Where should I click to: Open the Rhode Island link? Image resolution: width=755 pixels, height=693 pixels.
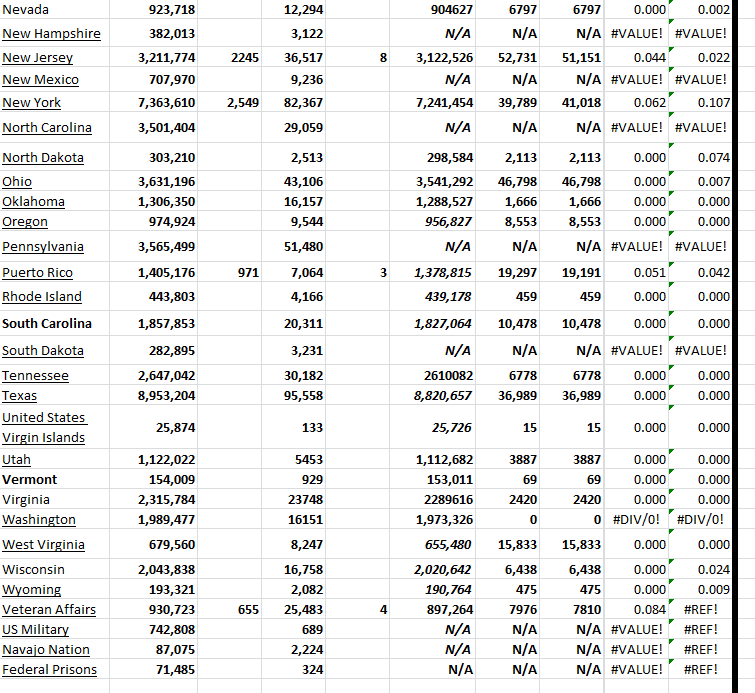click(x=42, y=297)
